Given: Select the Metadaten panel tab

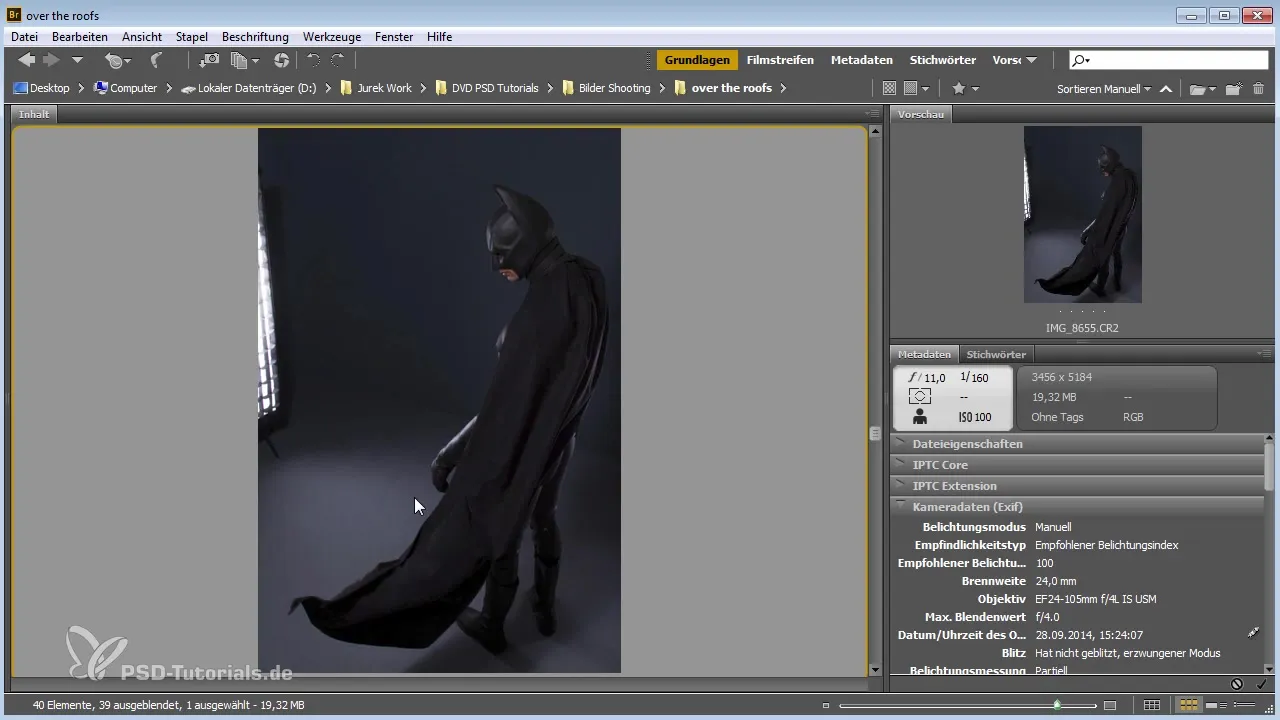Looking at the screenshot, I should coord(924,354).
